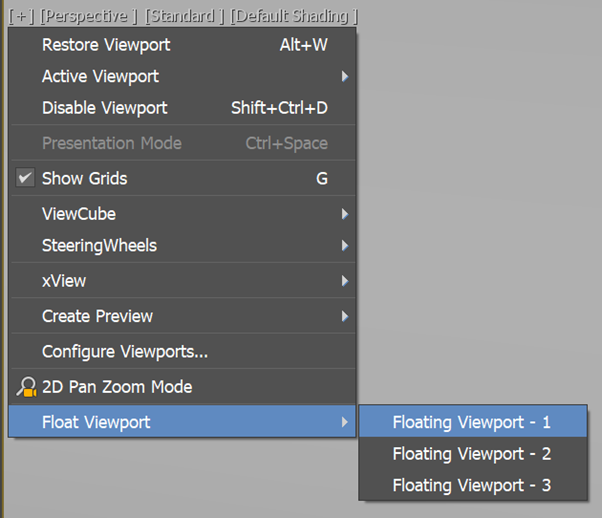Select Restore Viewport menu entry

[182, 45]
